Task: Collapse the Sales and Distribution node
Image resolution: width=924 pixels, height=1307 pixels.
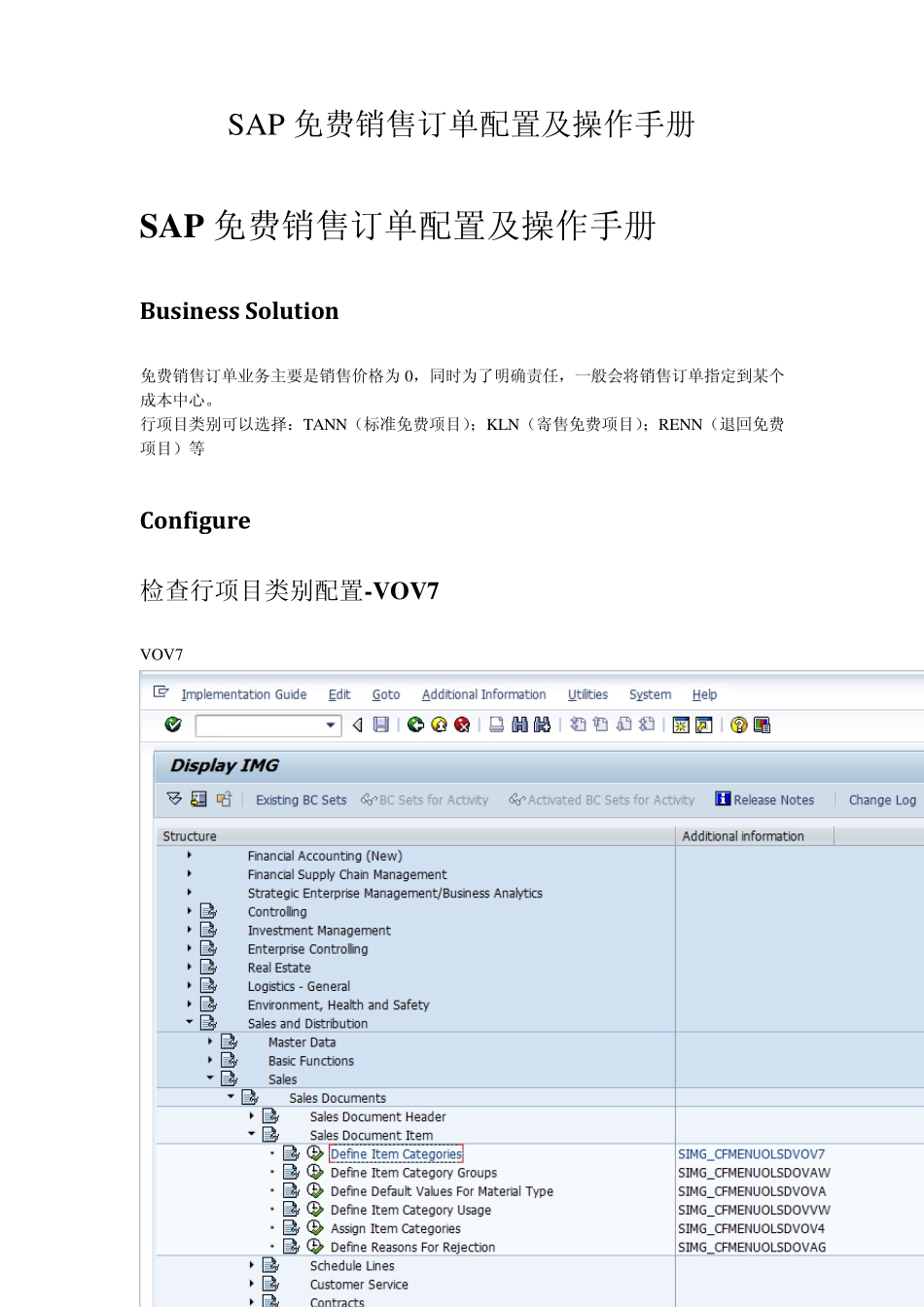Action: (189, 1022)
